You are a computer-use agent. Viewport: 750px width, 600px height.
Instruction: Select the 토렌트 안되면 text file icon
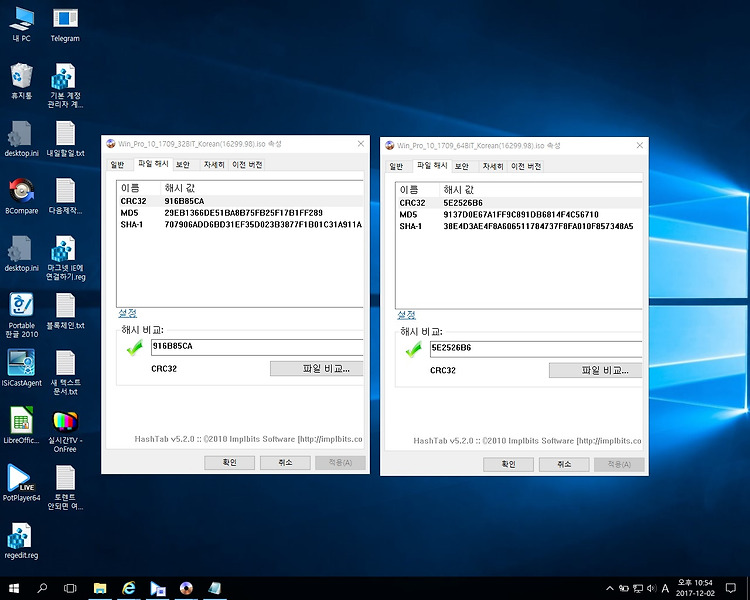pos(65,488)
